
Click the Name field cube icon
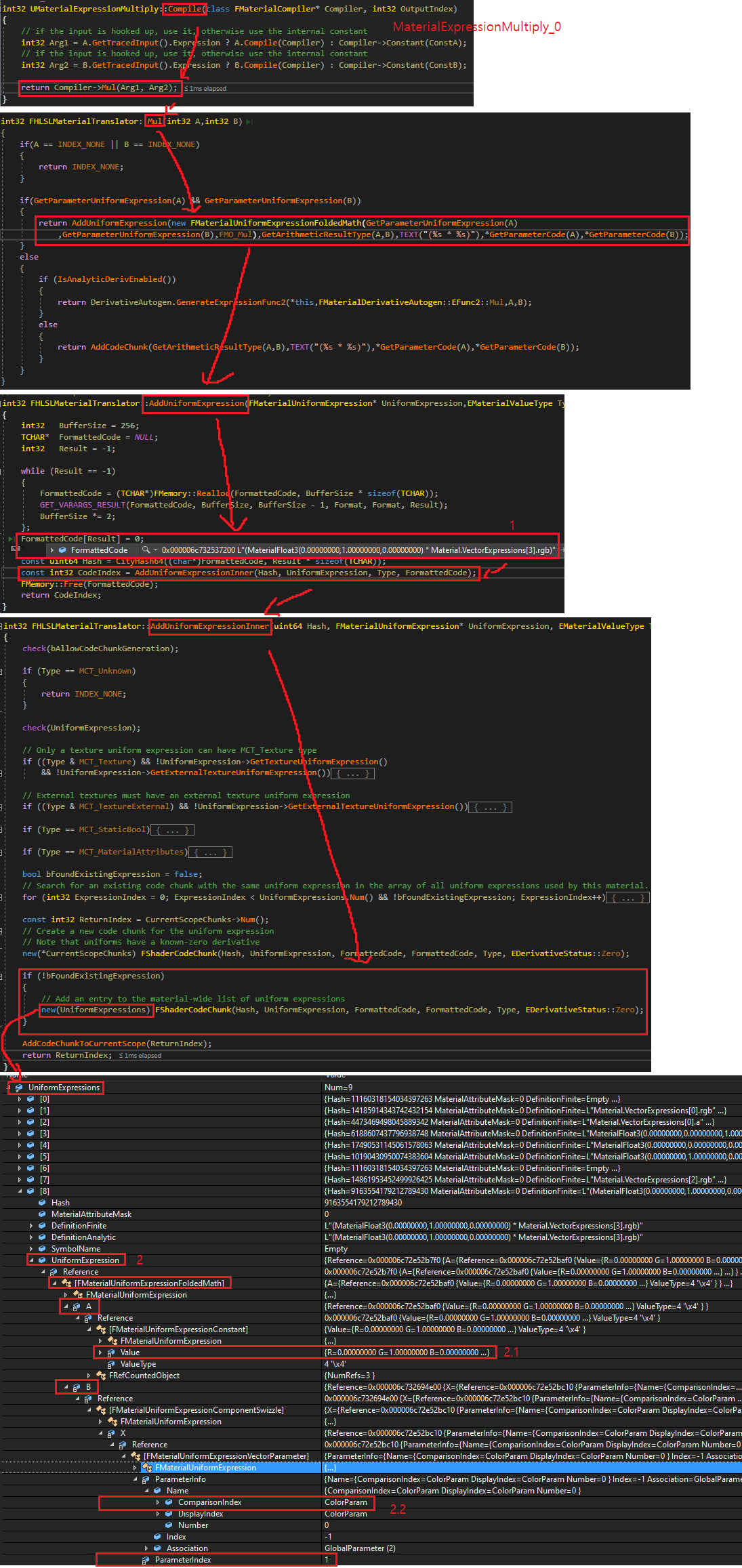157,1491
